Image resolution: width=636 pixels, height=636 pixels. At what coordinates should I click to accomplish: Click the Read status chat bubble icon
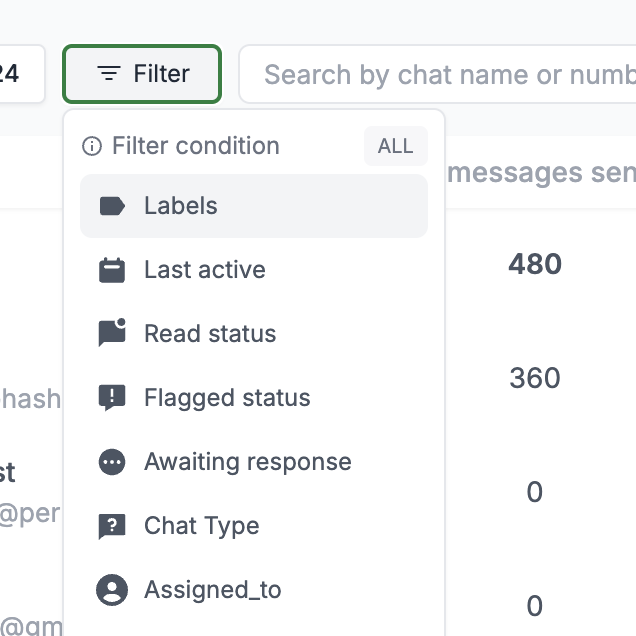click(112, 333)
